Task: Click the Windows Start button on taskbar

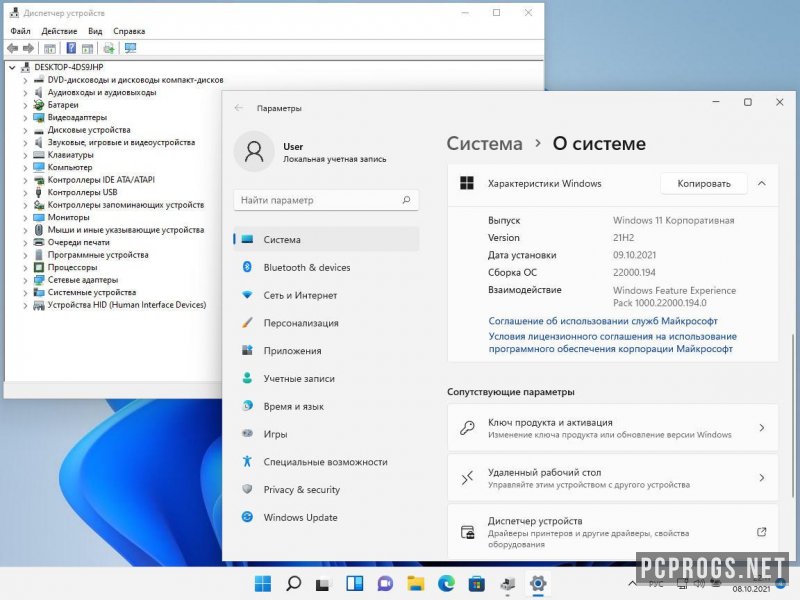Action: click(x=263, y=583)
